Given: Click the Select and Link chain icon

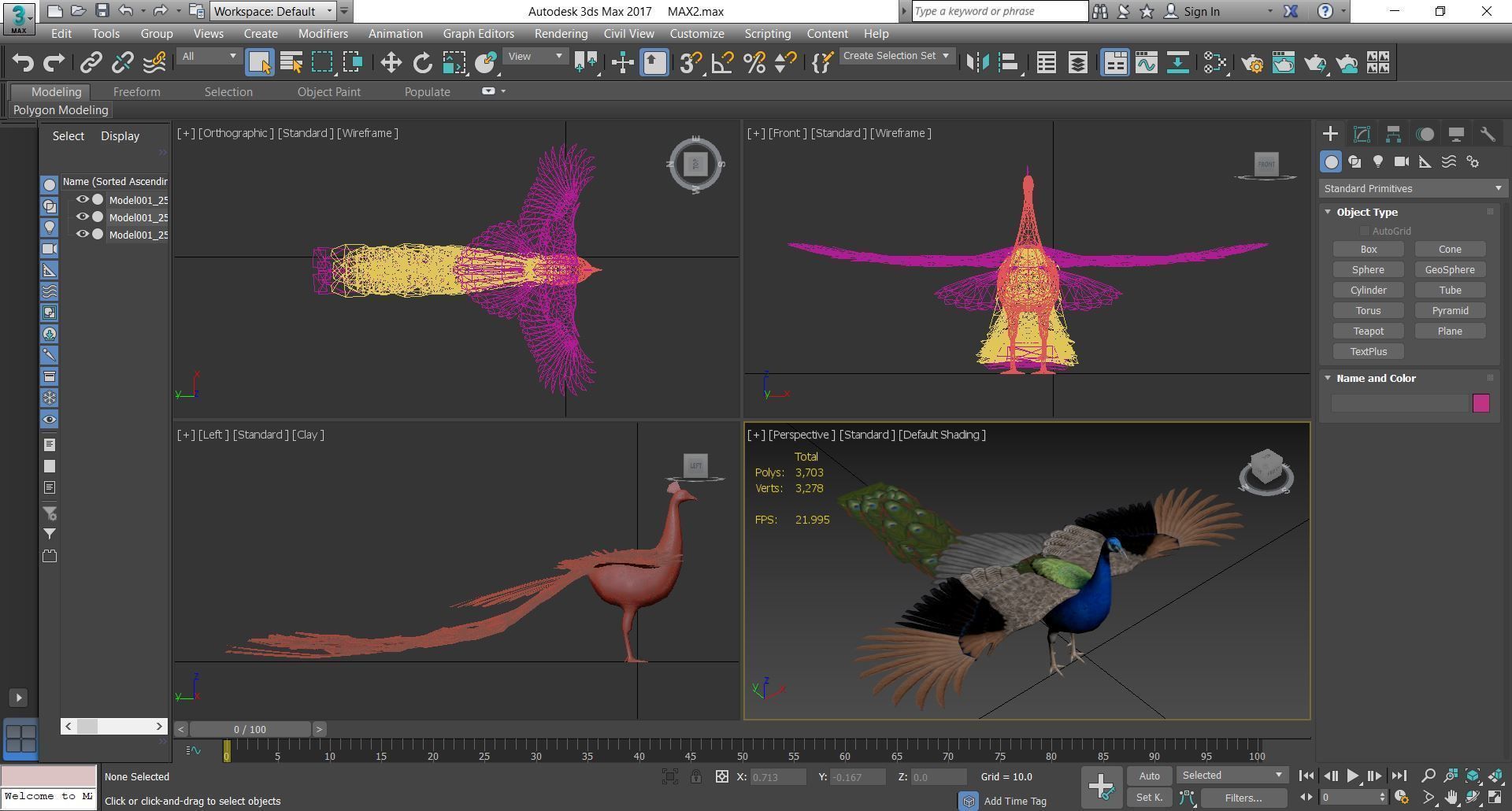Looking at the screenshot, I should click(91, 62).
